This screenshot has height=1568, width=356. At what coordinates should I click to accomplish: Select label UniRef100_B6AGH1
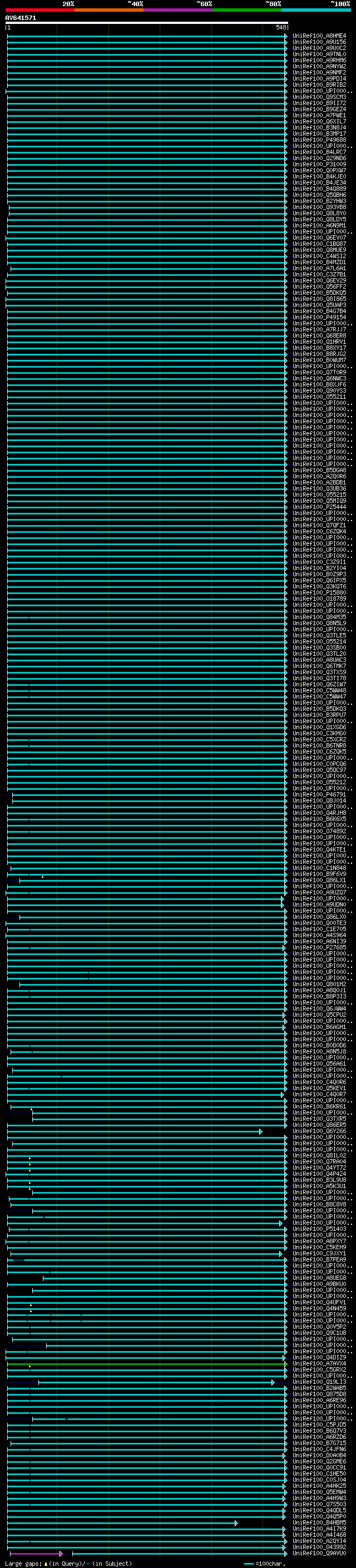[319, 1027]
